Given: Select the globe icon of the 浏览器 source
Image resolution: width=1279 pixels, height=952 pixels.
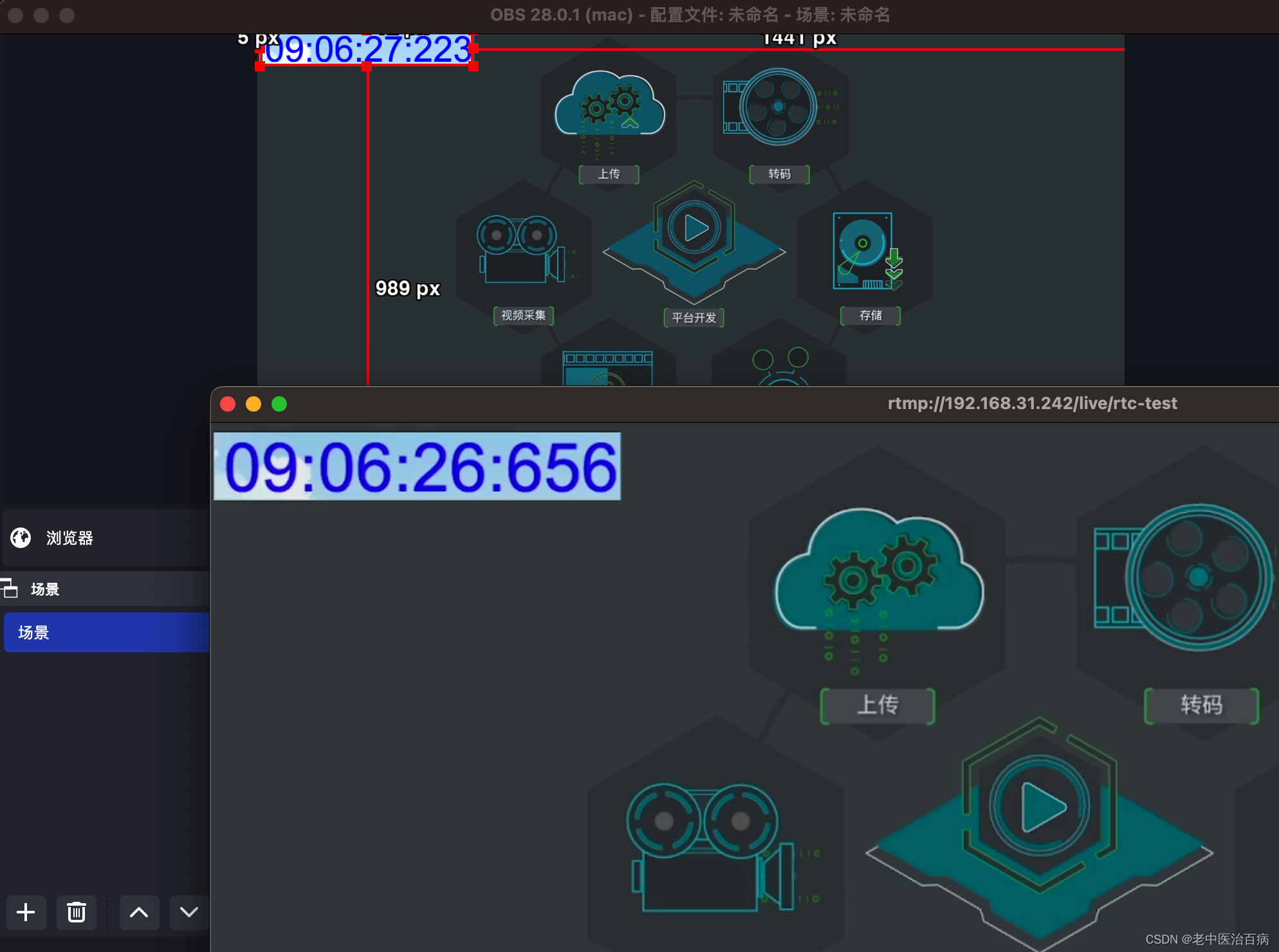Looking at the screenshot, I should coord(20,538).
